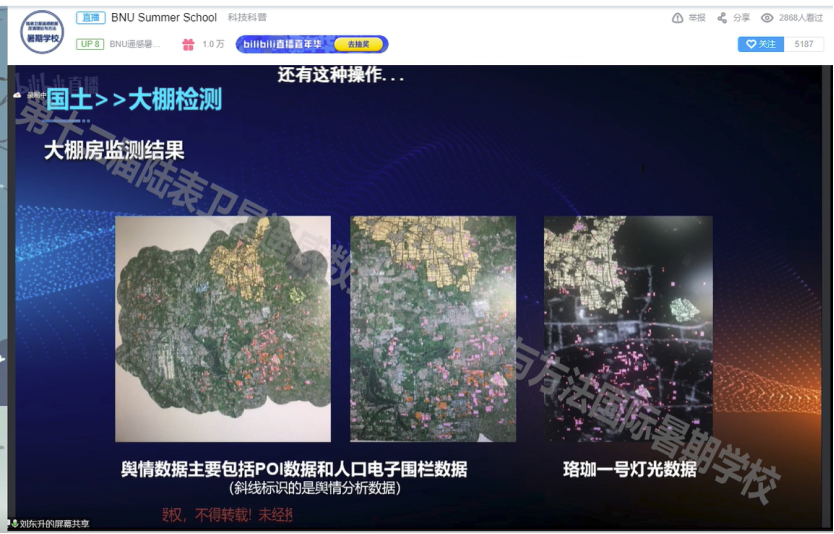This screenshot has height=534, width=834.
Task: Click the cloud recording icon on video
Action: (x=17, y=95)
